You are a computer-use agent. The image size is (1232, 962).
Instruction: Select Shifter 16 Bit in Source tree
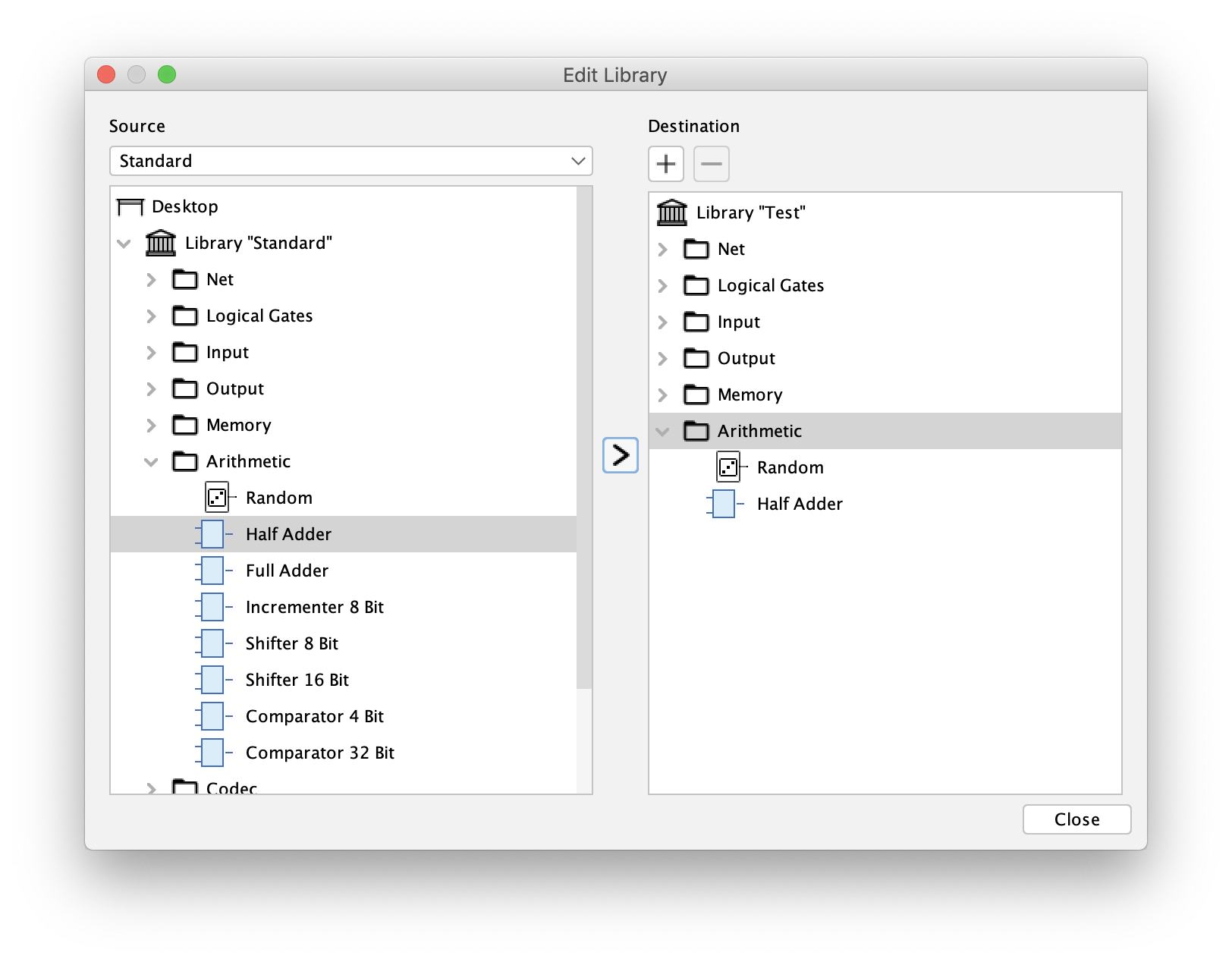297,680
